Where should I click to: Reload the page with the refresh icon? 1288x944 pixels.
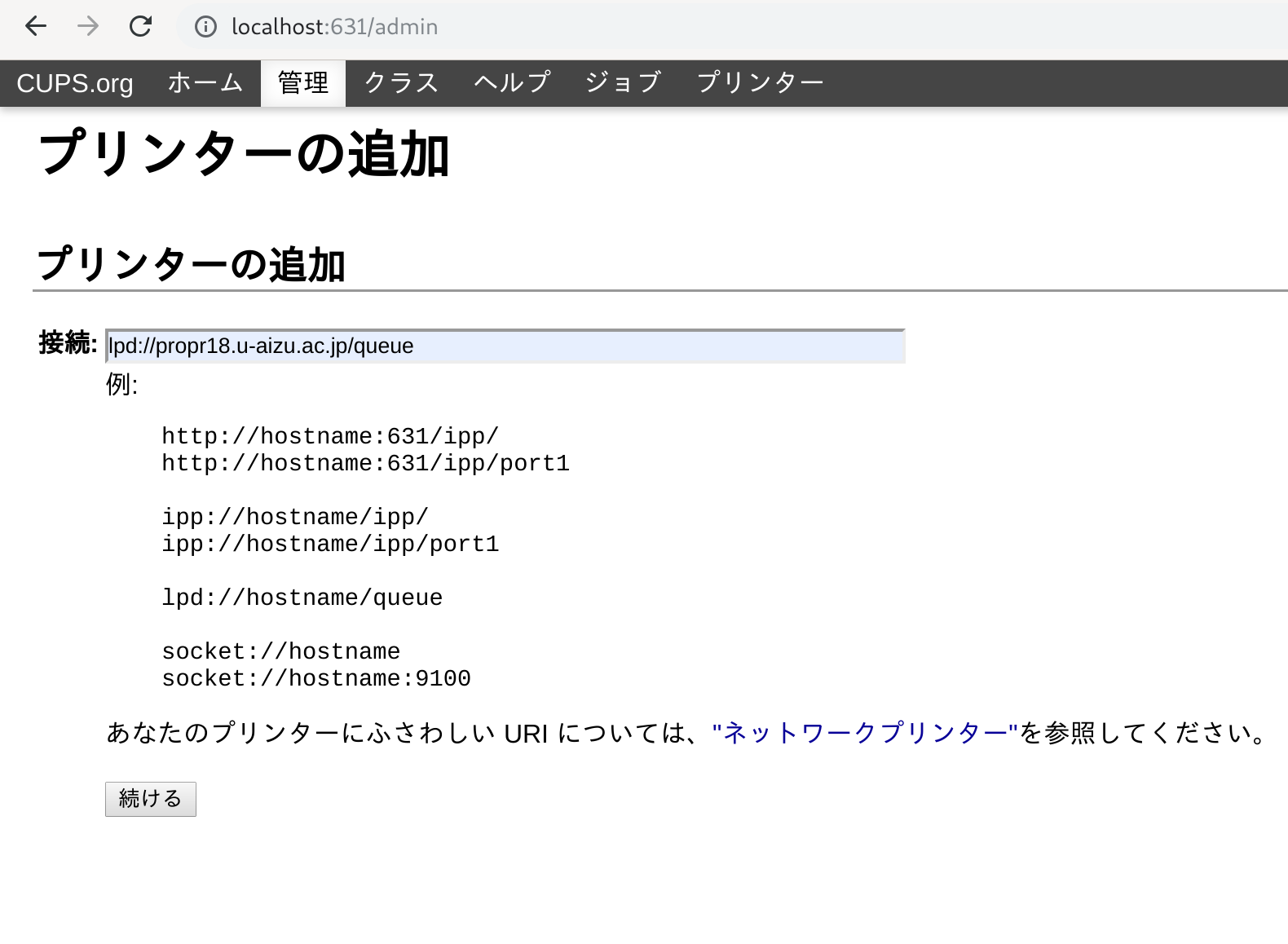(x=140, y=27)
